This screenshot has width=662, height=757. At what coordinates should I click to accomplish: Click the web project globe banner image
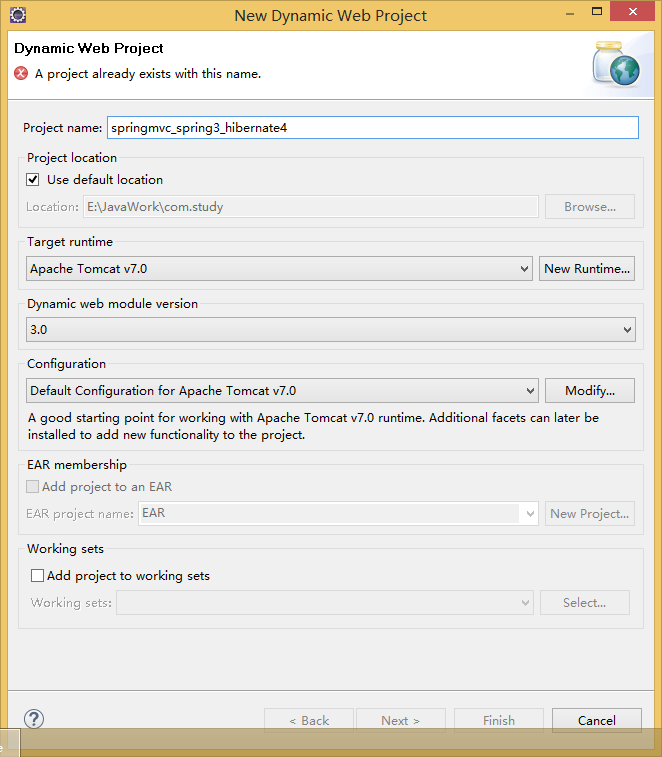point(615,63)
